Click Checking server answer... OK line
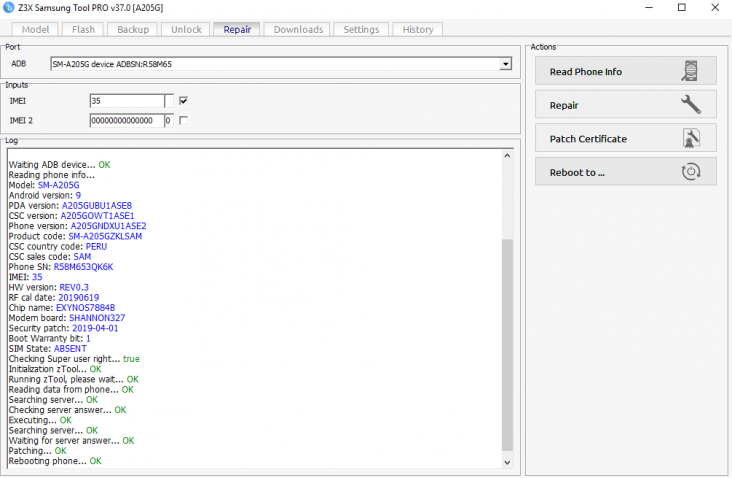Screen dimensions: 732x478 pos(67,410)
